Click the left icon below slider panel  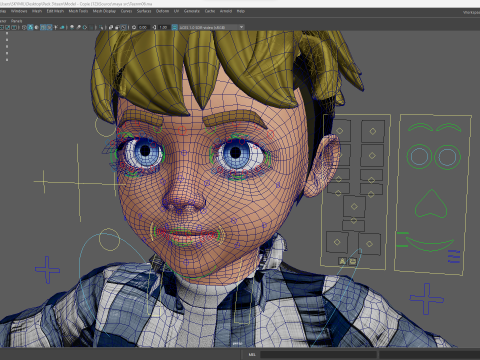click(x=342, y=261)
